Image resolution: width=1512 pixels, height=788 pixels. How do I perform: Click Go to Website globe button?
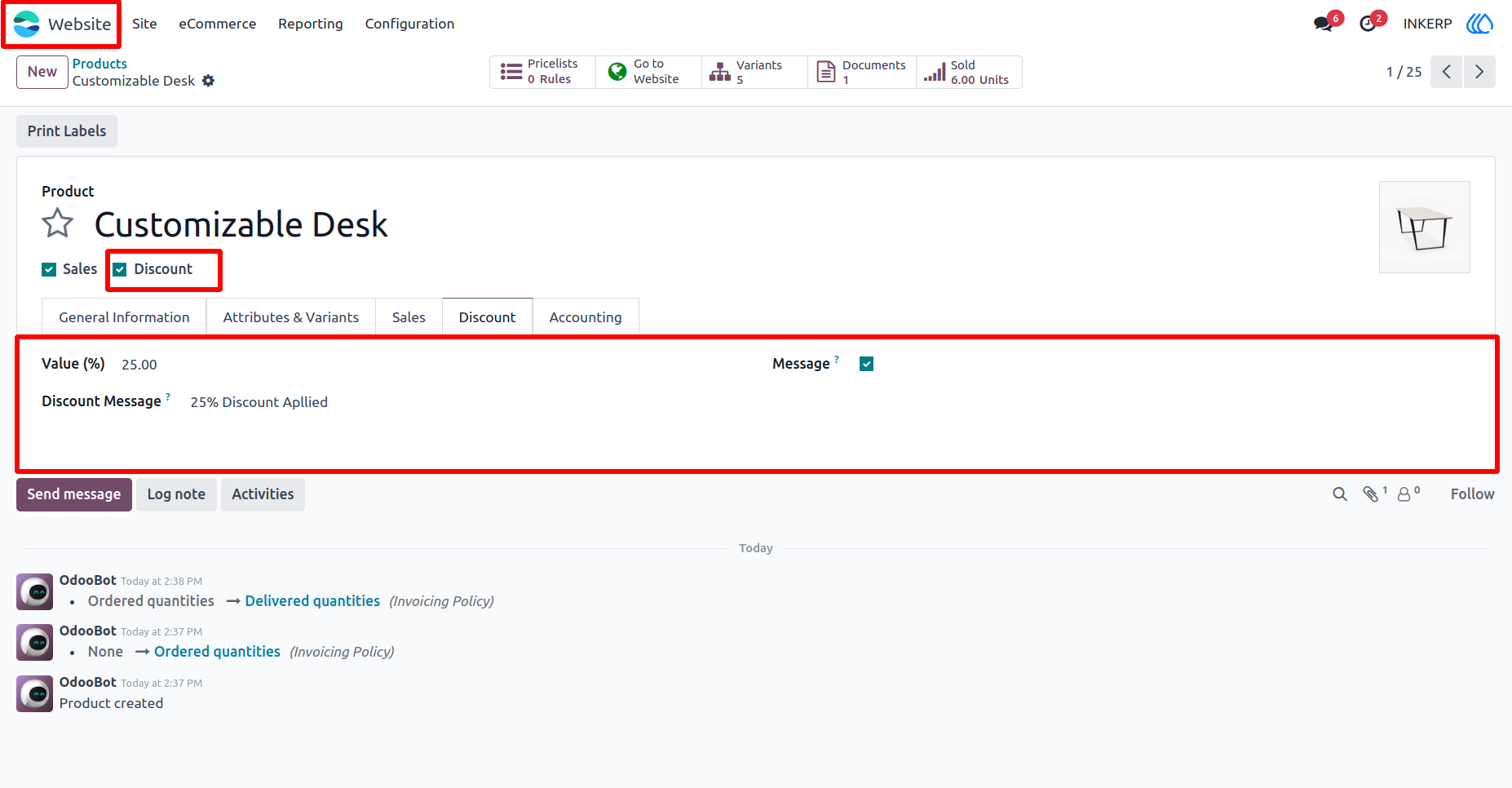point(648,72)
